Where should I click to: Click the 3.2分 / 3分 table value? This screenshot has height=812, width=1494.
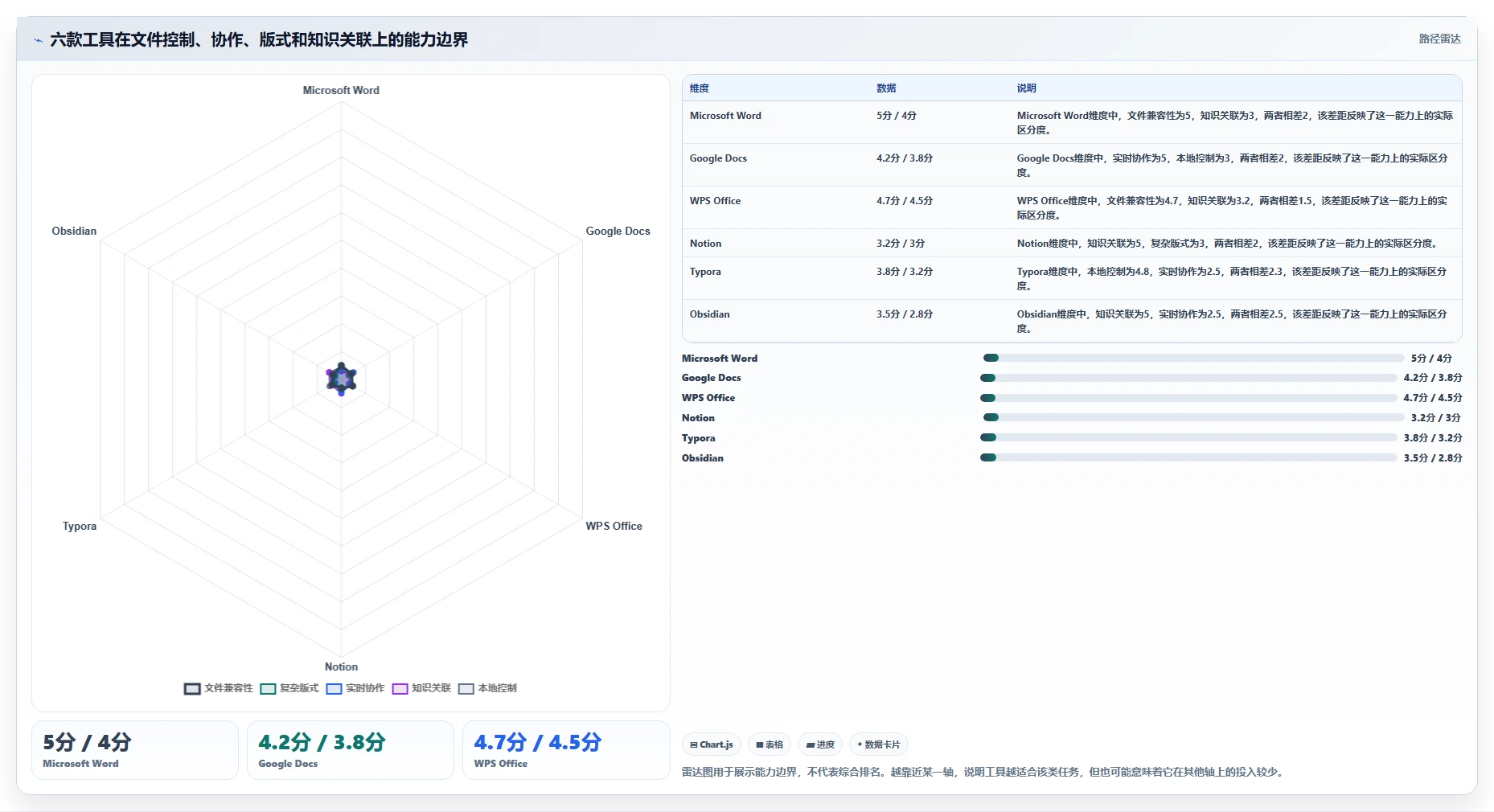coord(901,244)
